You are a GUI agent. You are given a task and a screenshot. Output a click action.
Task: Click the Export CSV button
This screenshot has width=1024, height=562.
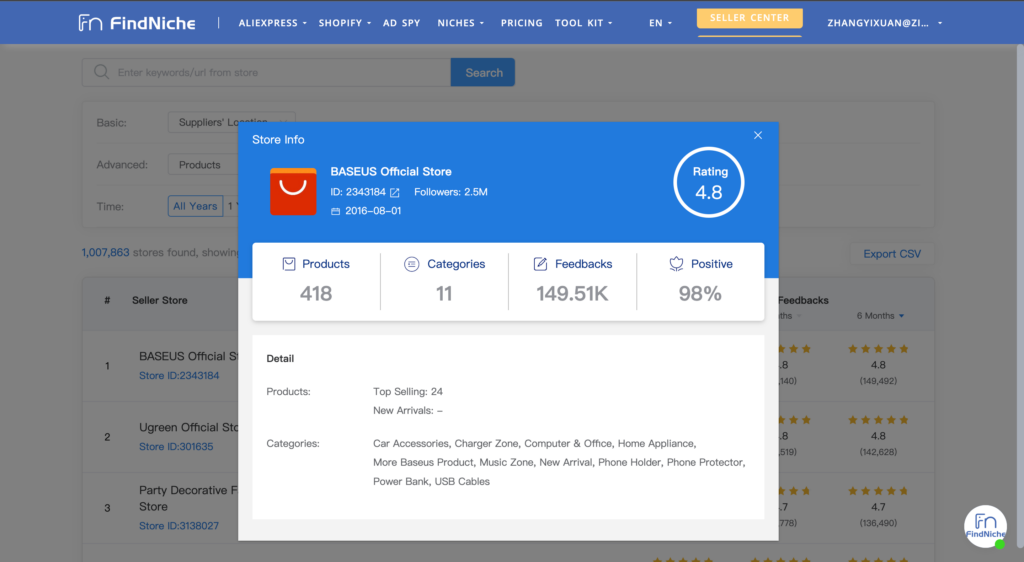point(892,254)
